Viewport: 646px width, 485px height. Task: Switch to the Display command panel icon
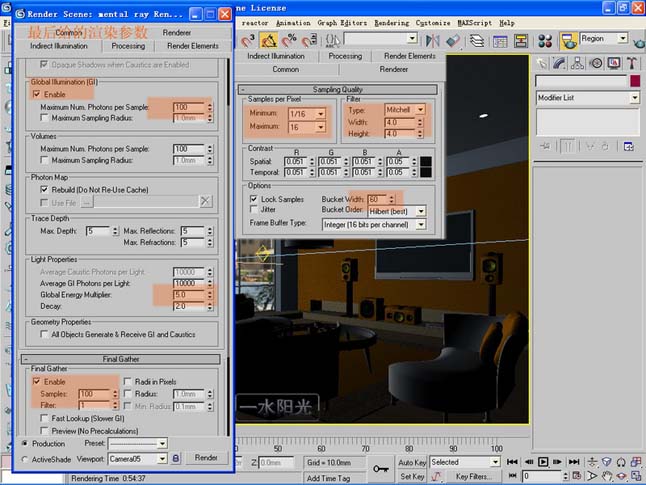pyautogui.click(x=614, y=63)
